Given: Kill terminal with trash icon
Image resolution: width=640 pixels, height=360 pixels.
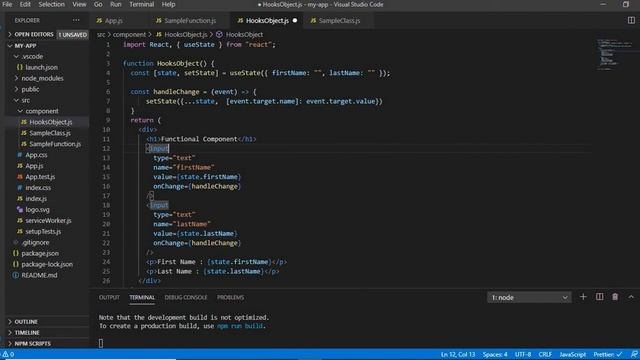Looking at the screenshot, I should 615,297.
